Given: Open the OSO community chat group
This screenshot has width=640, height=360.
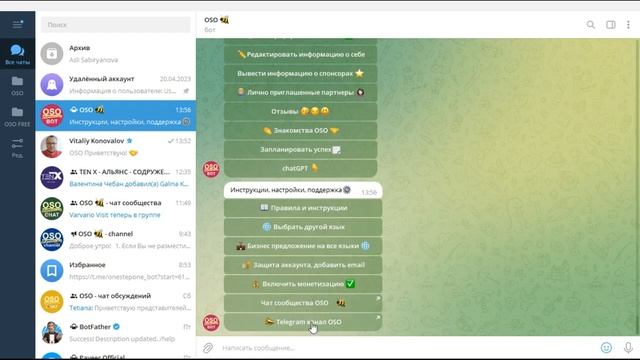Looking at the screenshot, I should 116,209.
